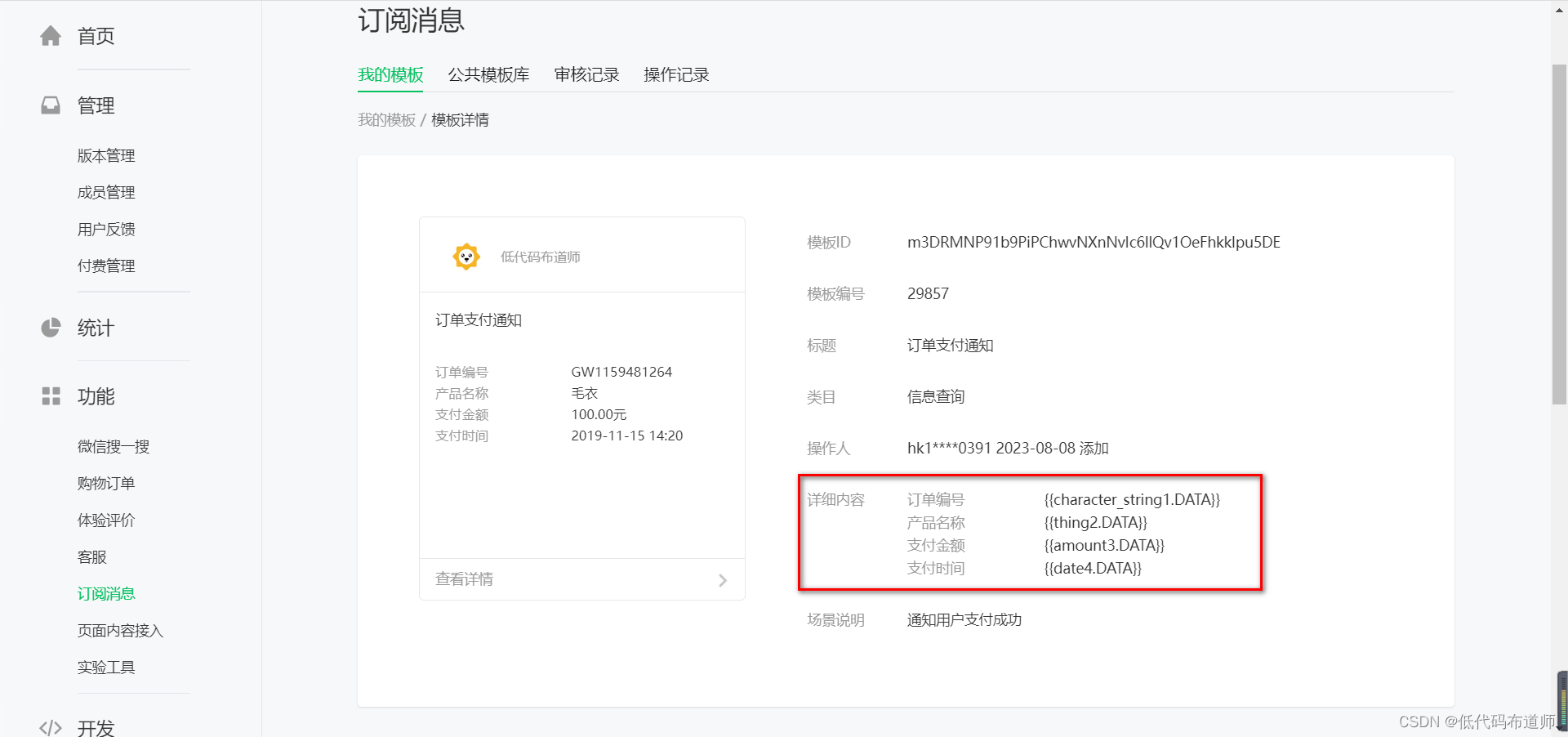Open 实验工具 in the sidebar
Screen dimensions: 1568x737
tap(106, 667)
